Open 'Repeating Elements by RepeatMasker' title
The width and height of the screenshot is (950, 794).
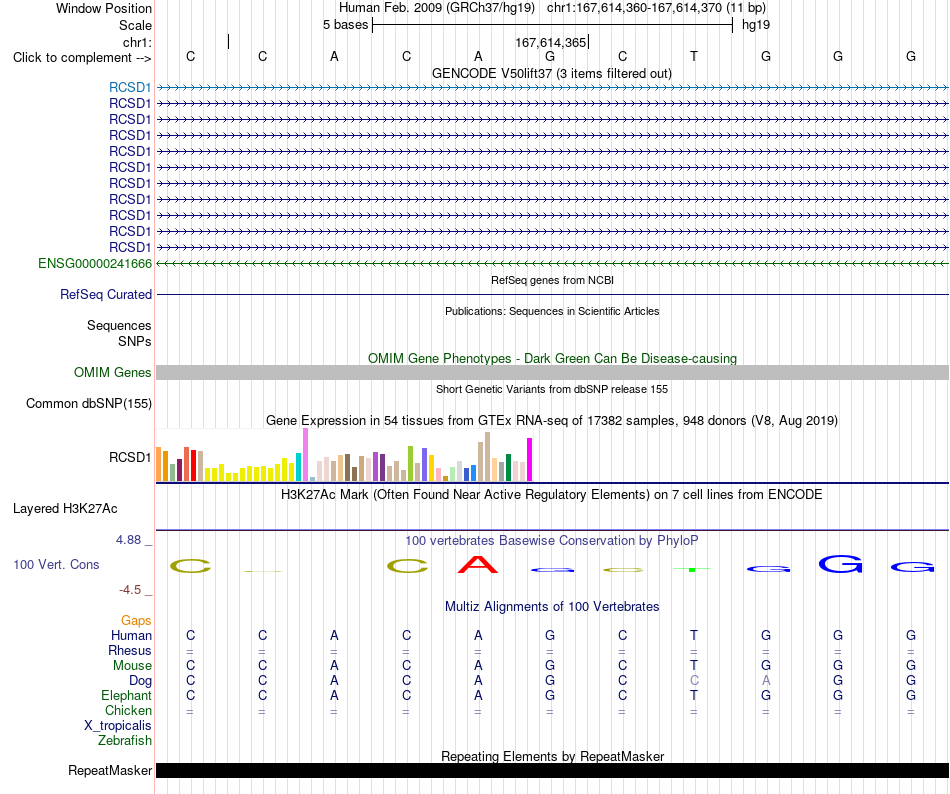pyautogui.click(x=552, y=756)
